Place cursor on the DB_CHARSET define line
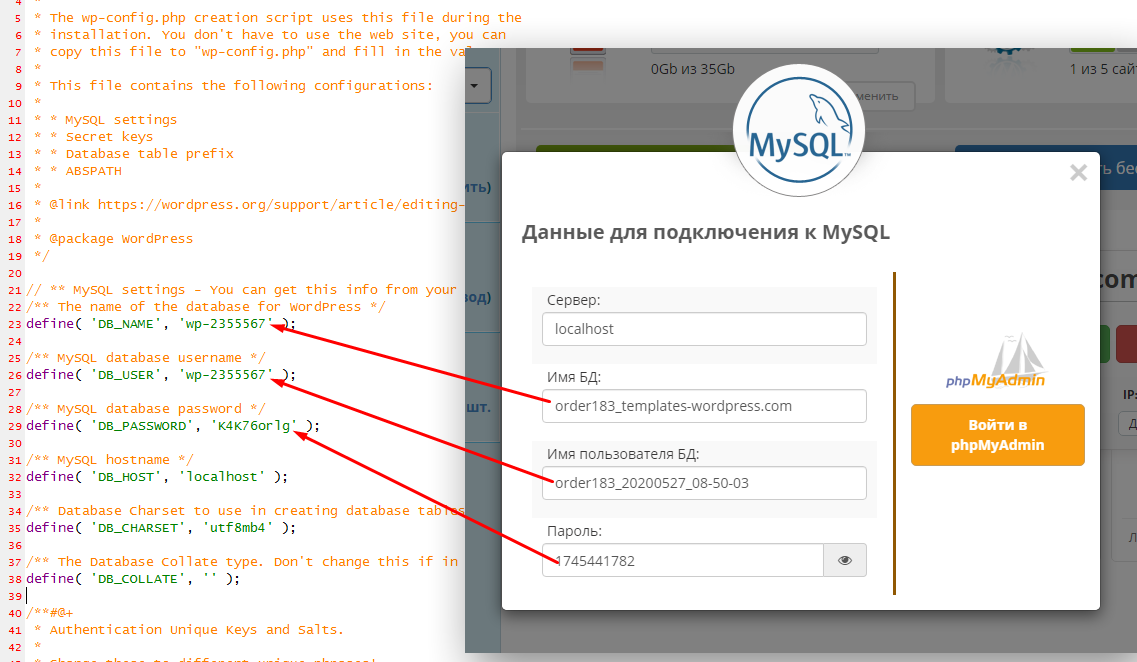The height and width of the screenshot is (662, 1137). coord(161,528)
